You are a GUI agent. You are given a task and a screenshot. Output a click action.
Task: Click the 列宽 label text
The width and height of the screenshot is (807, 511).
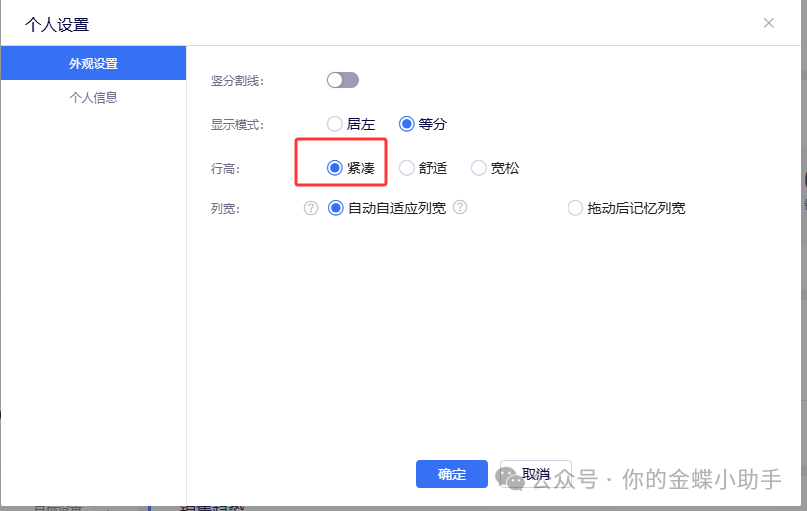point(225,209)
